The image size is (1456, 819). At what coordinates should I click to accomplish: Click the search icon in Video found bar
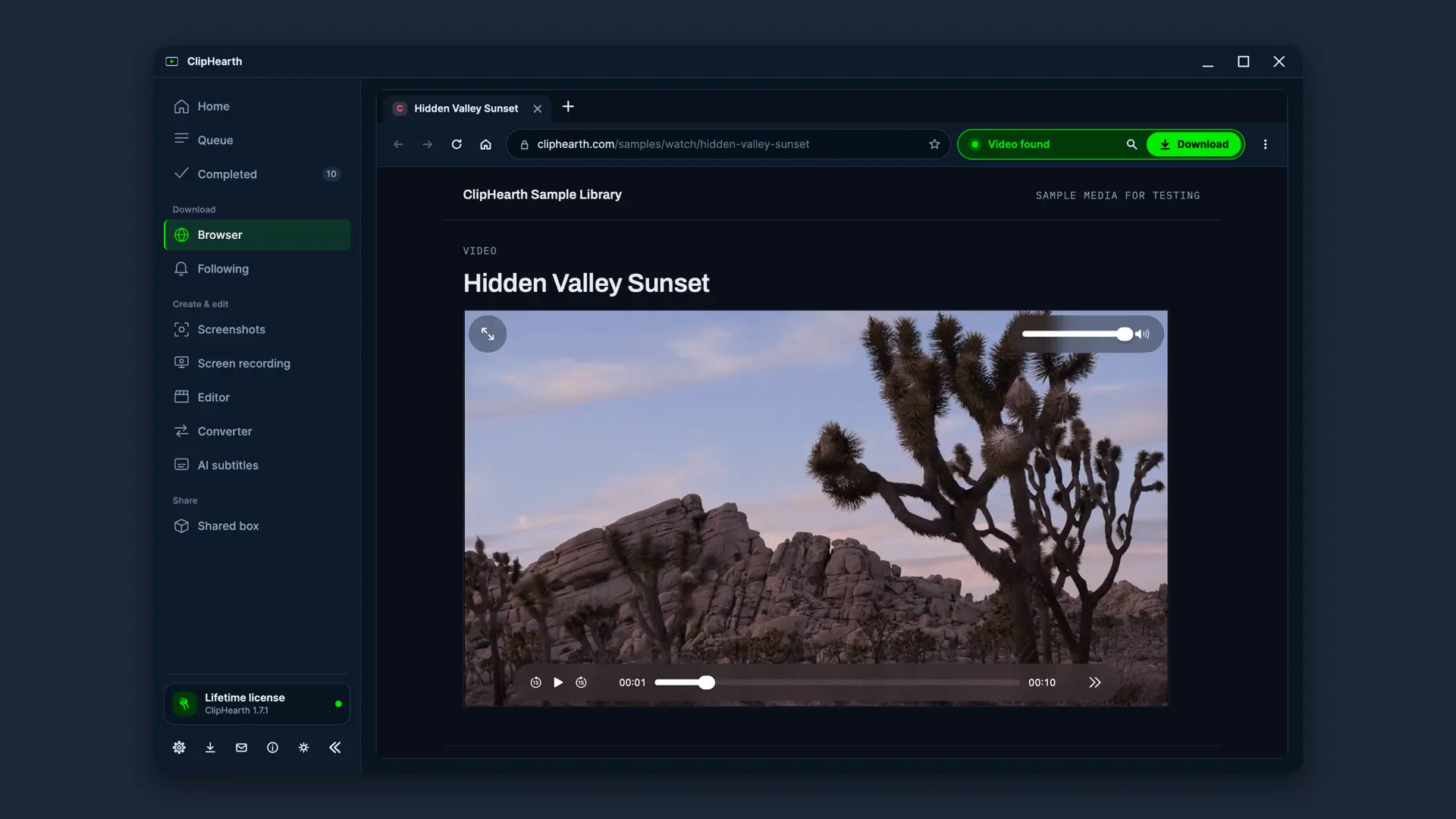1131,144
